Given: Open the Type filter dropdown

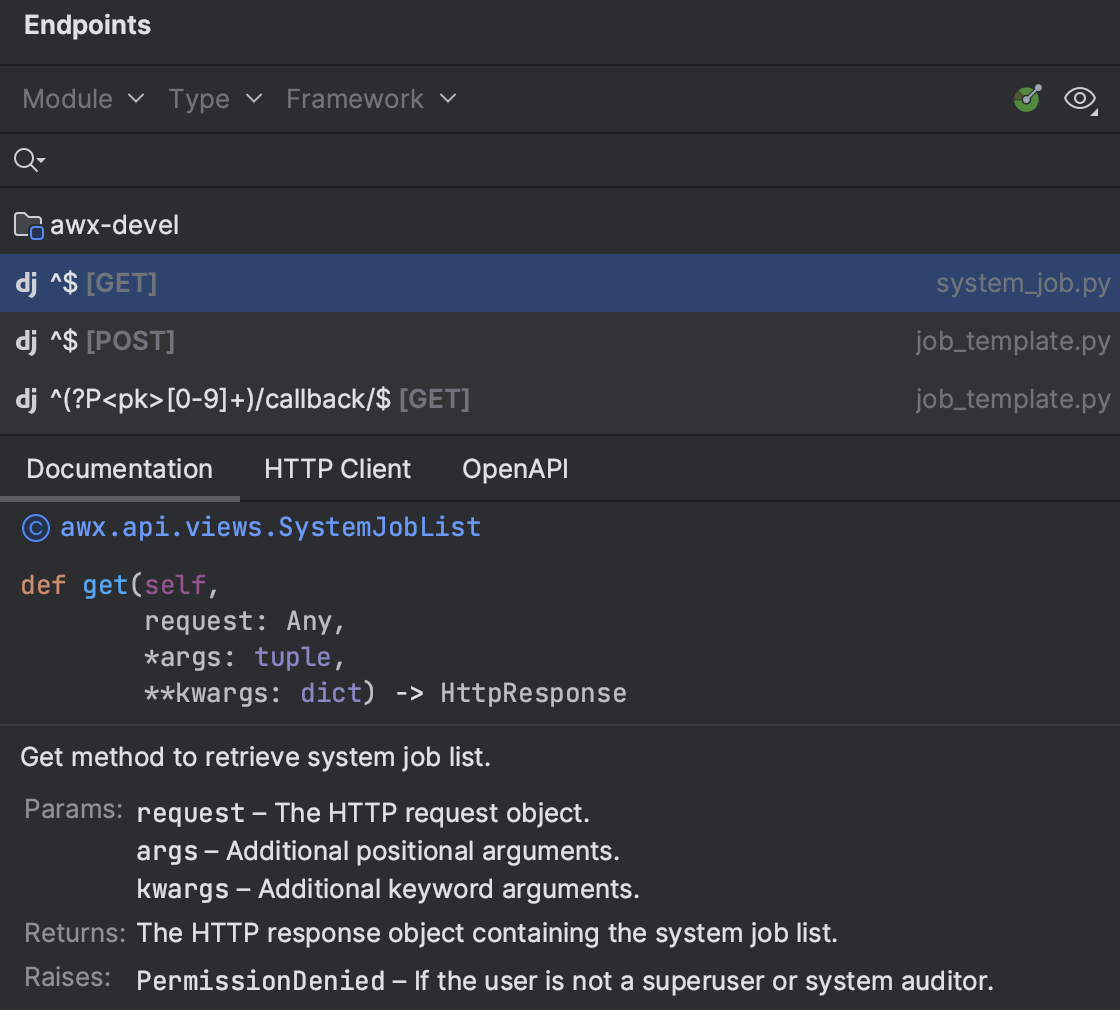Looking at the screenshot, I should tap(214, 99).
